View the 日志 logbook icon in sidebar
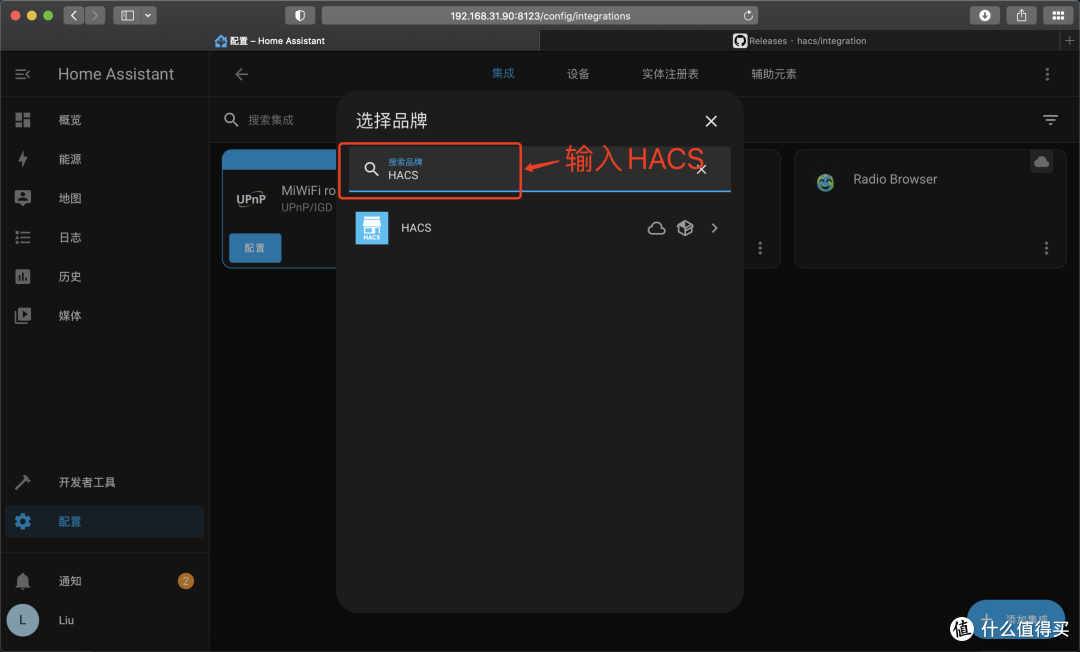The height and width of the screenshot is (652, 1080). click(22, 237)
